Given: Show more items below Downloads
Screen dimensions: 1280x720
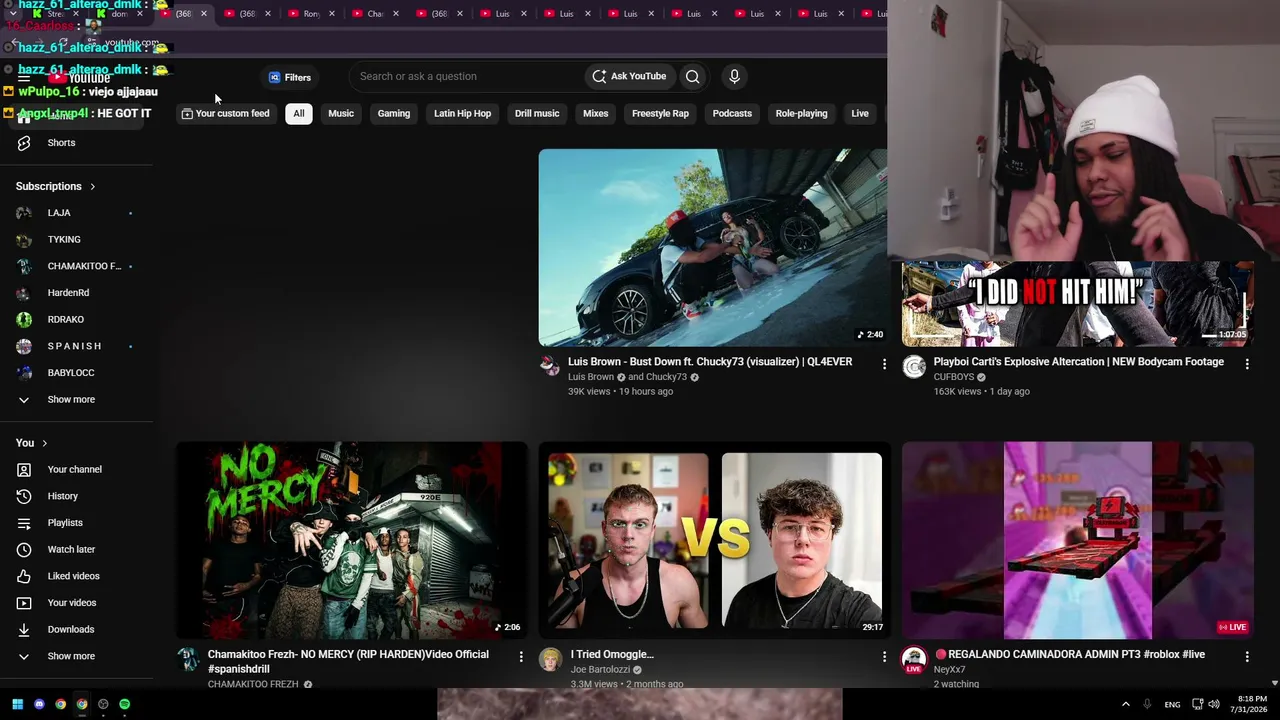Looking at the screenshot, I should [x=77, y=656].
